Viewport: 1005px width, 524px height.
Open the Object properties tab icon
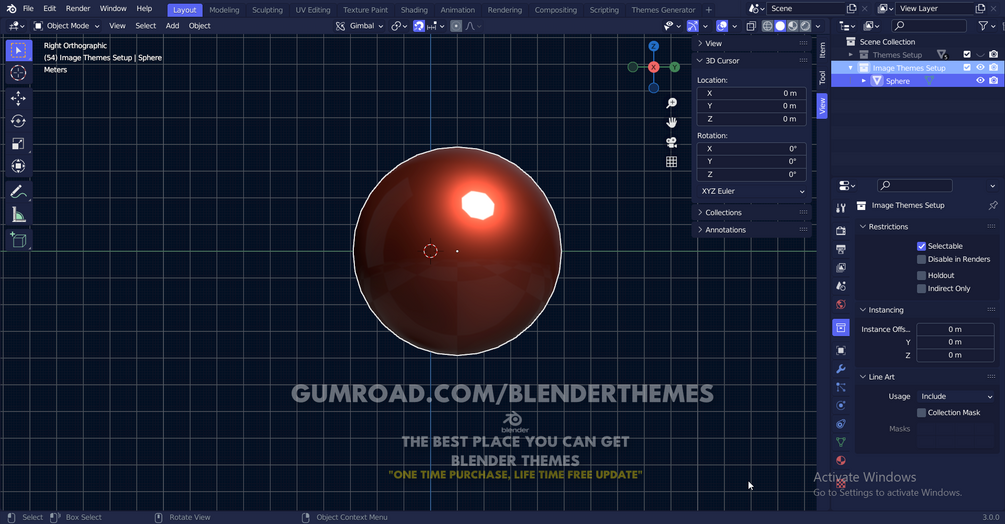pos(841,350)
